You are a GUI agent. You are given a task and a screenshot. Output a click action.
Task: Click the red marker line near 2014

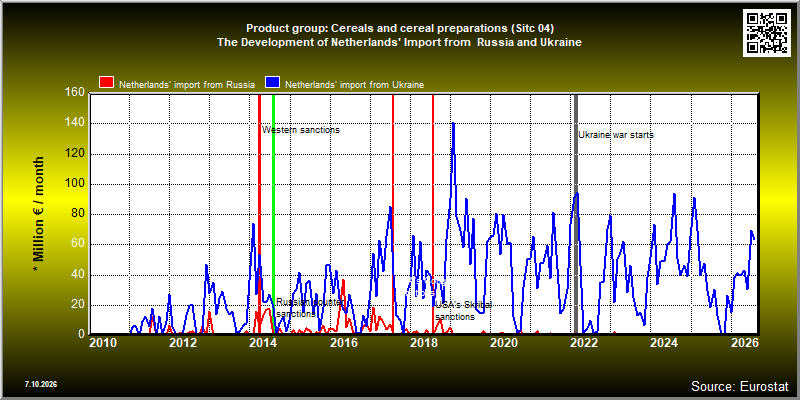pos(259,214)
